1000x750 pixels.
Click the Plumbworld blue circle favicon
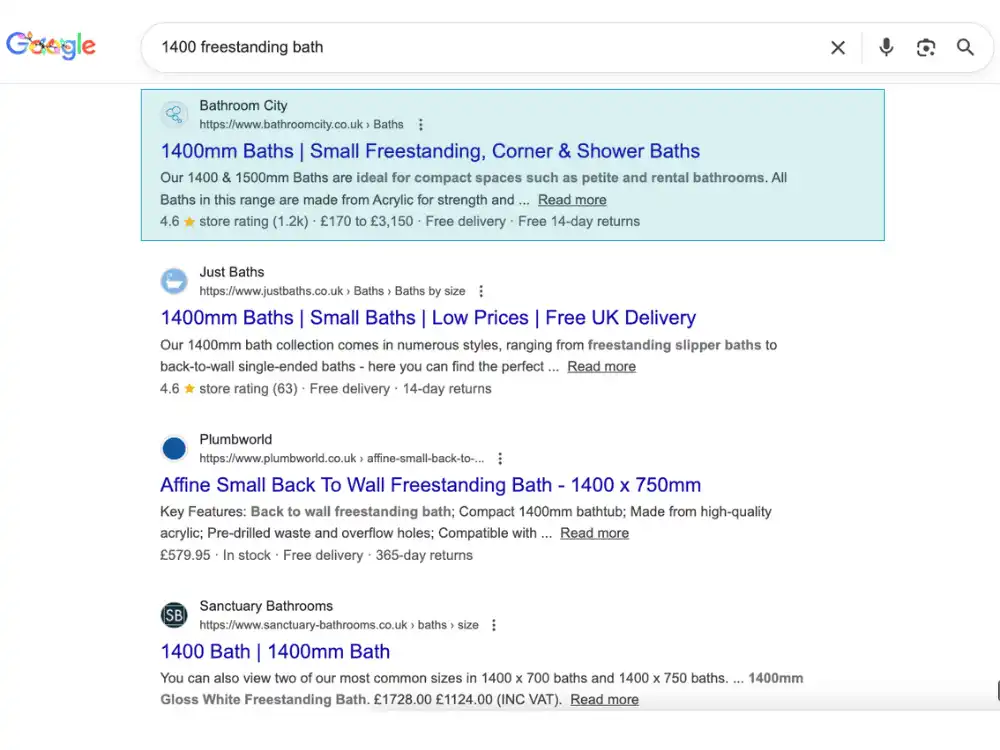174,448
